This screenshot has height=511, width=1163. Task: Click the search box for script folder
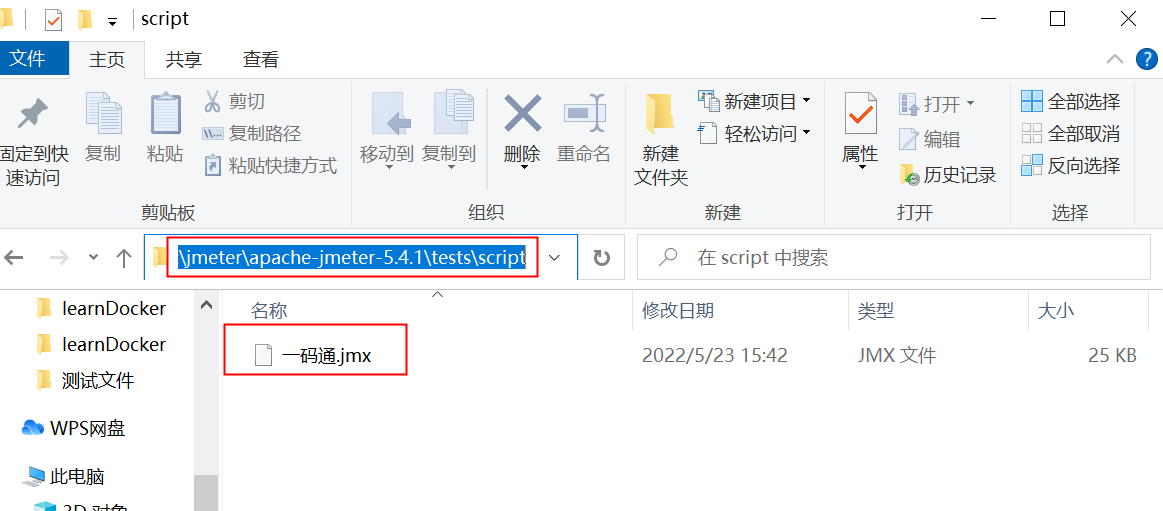pos(894,257)
